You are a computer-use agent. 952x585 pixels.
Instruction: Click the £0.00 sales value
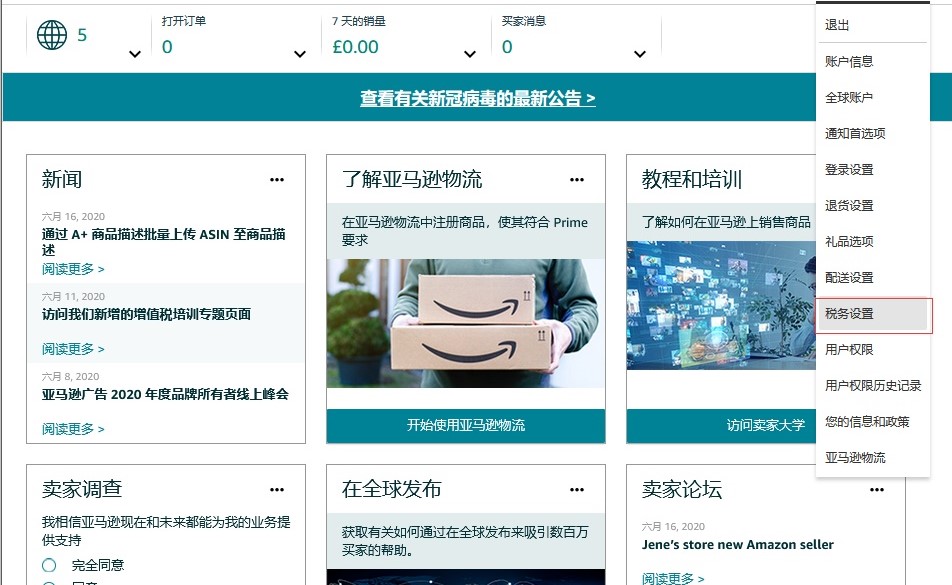[x=355, y=47]
